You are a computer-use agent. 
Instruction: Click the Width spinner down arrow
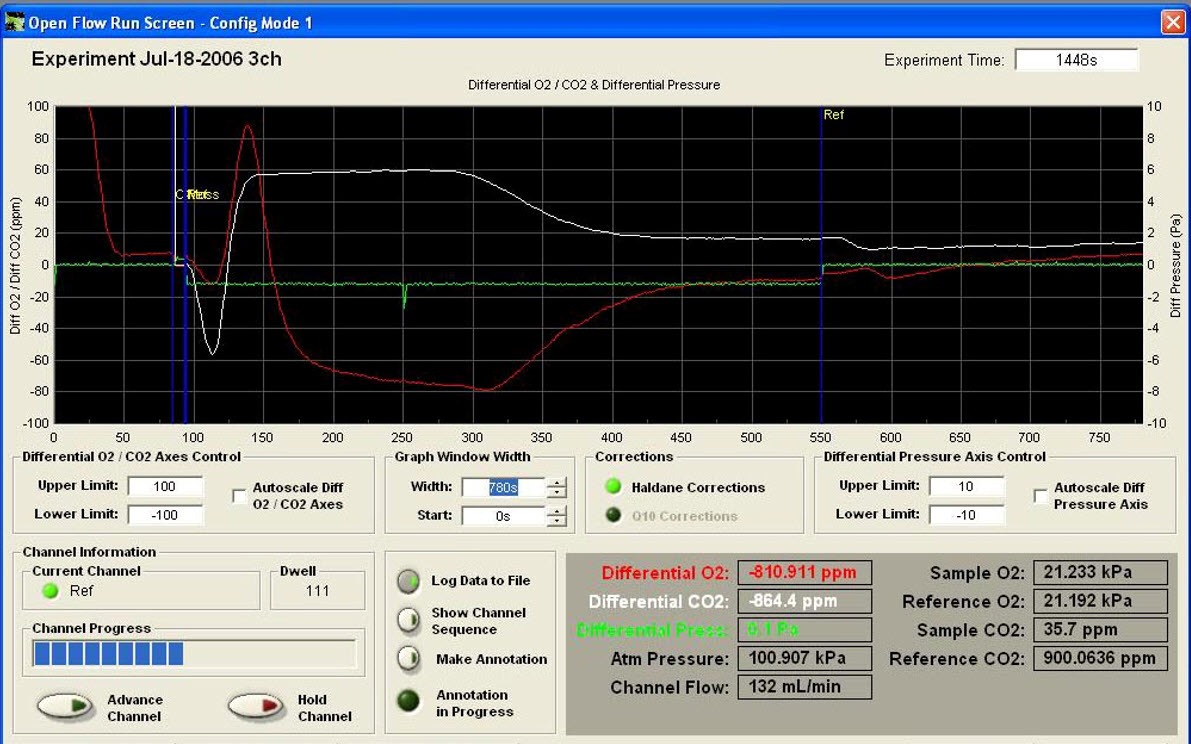point(556,491)
